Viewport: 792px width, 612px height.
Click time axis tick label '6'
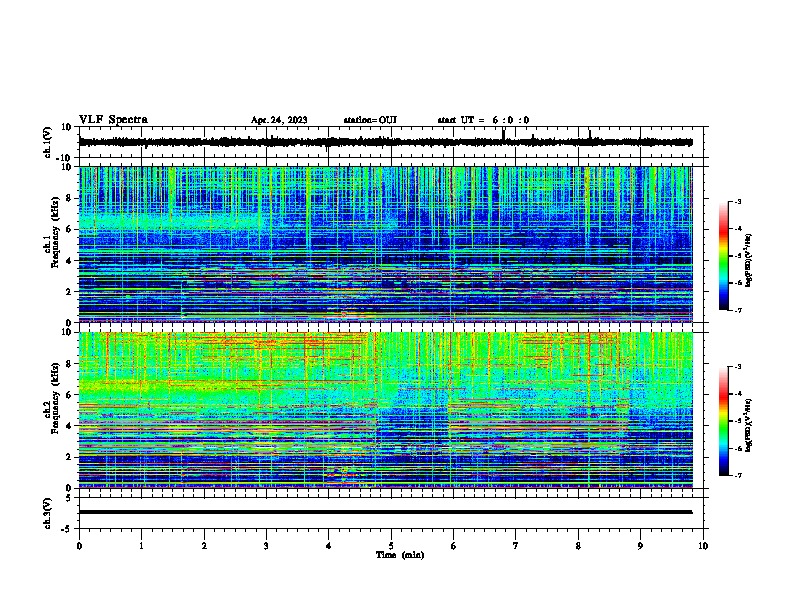pos(454,545)
